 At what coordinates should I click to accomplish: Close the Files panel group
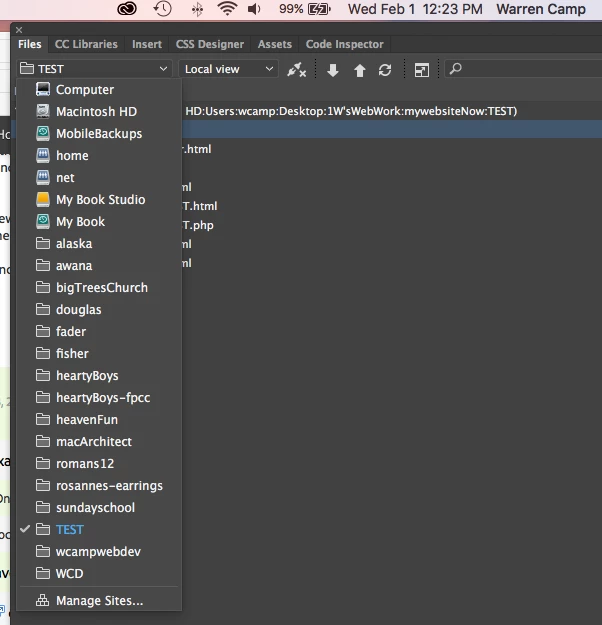[19, 30]
